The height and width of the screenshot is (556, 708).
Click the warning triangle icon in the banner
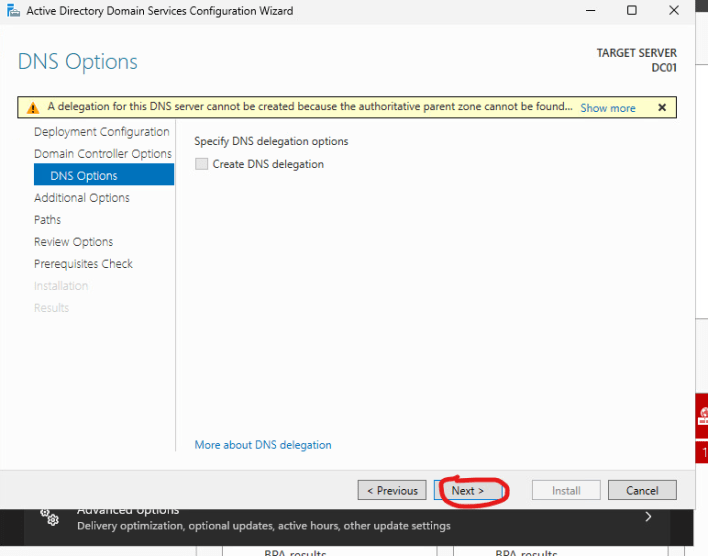(33, 107)
